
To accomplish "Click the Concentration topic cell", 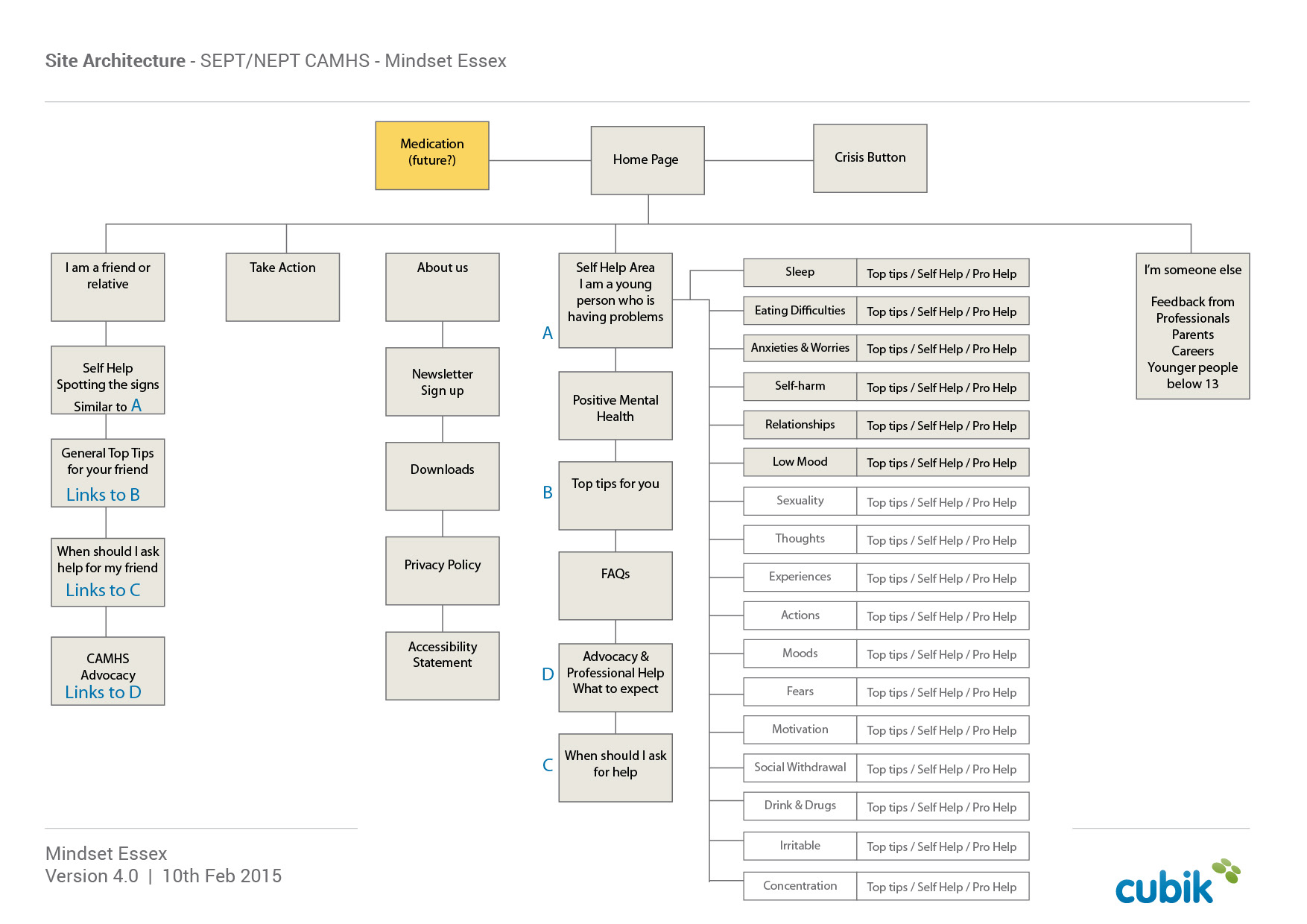I will (x=800, y=886).
